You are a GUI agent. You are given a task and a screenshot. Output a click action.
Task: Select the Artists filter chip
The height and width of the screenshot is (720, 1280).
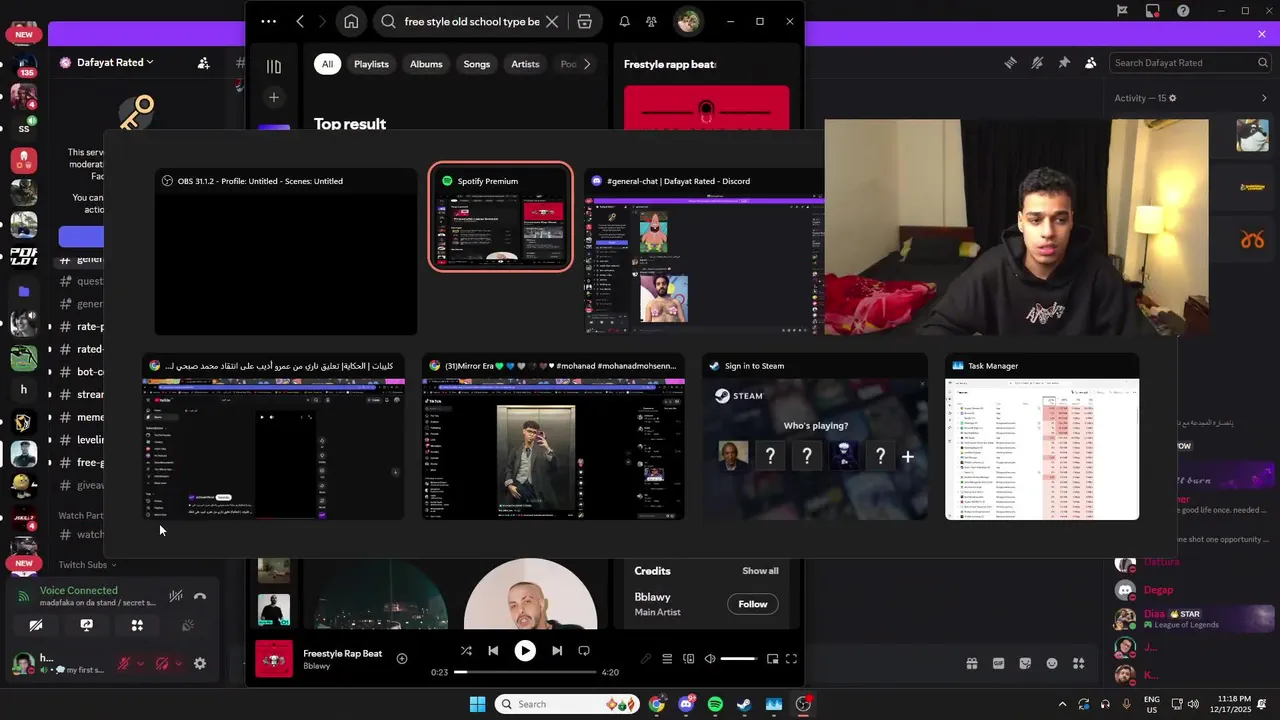525,64
